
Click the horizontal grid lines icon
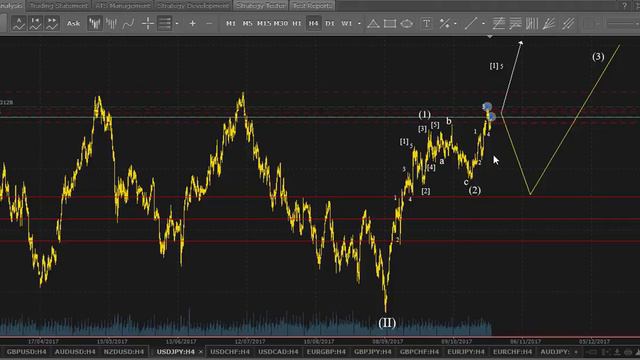tap(164, 23)
